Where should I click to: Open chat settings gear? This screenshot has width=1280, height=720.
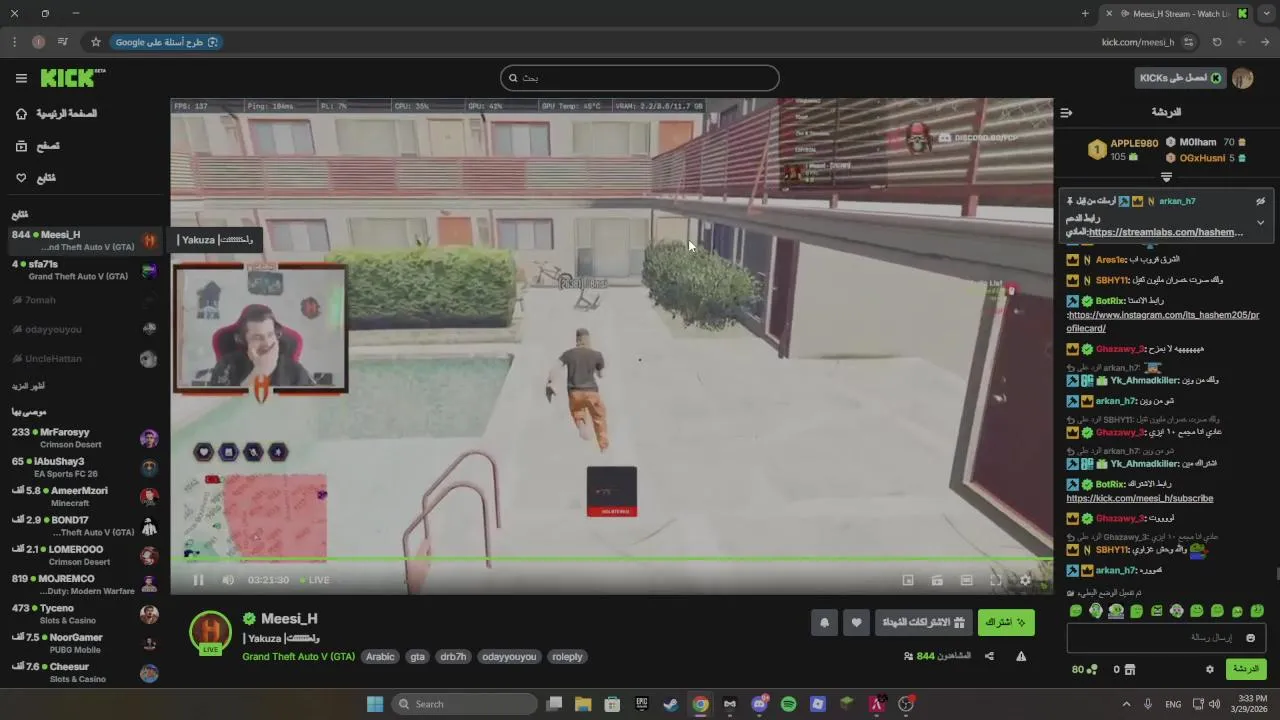(x=1209, y=669)
